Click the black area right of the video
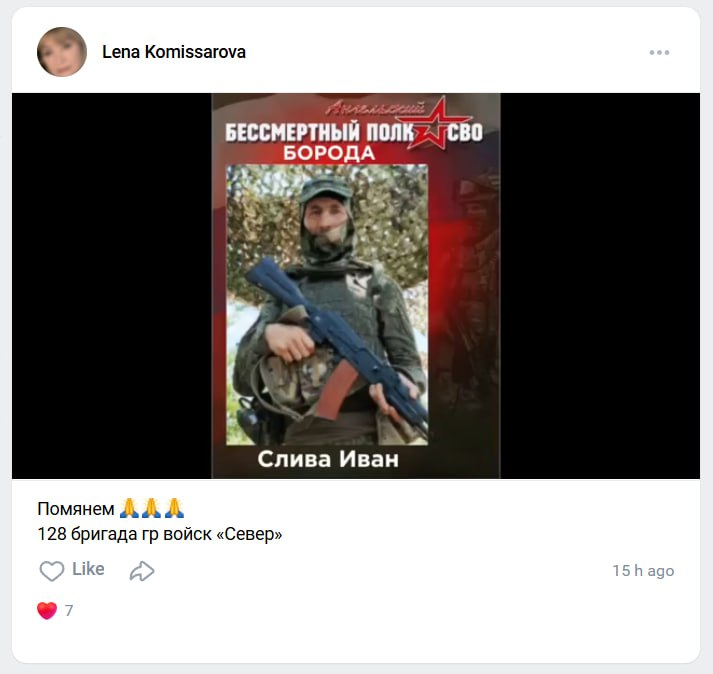Viewport: 713px width, 674px height. point(600,286)
